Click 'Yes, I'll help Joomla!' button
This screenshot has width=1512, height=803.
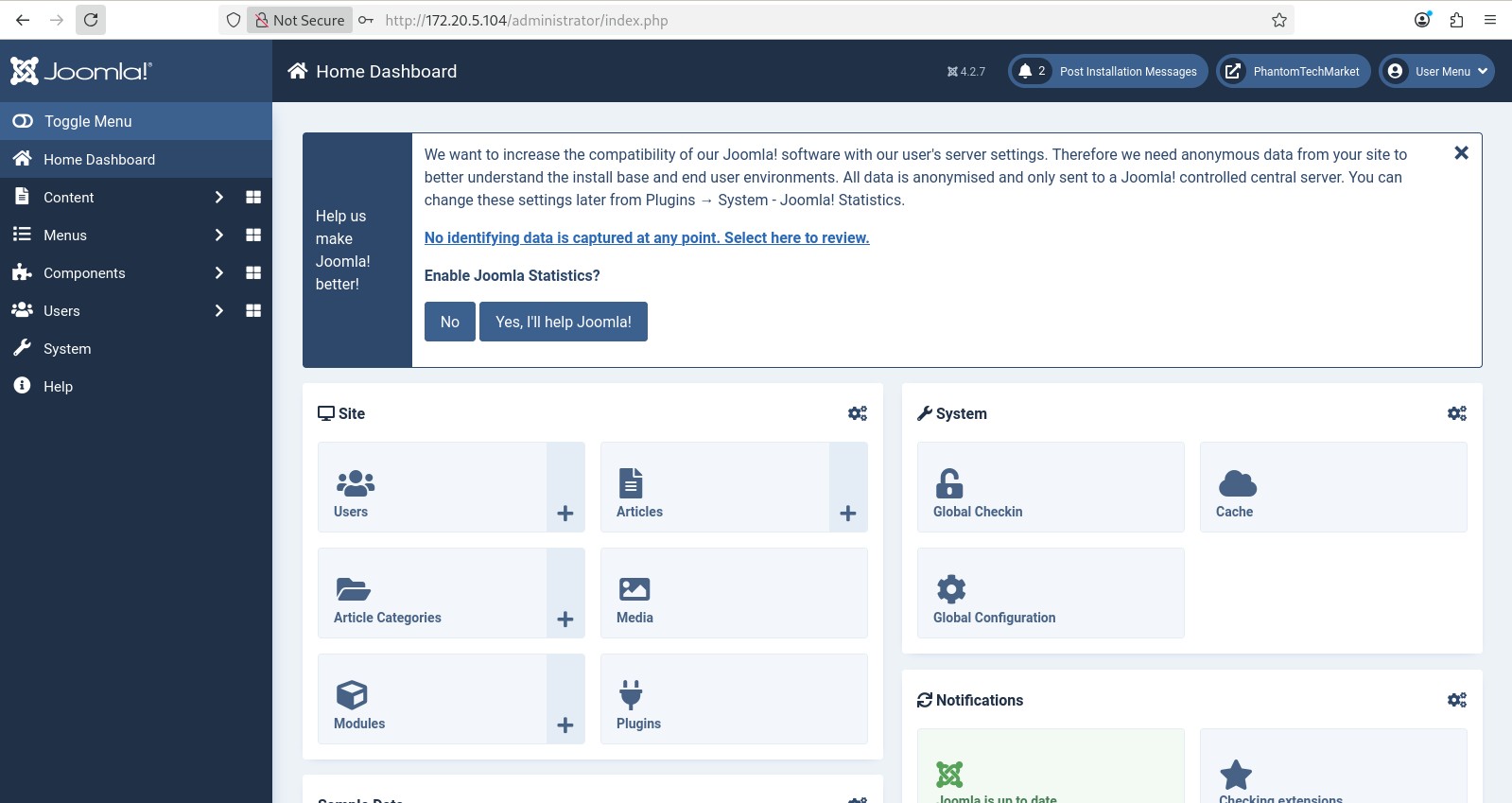pyautogui.click(x=564, y=322)
